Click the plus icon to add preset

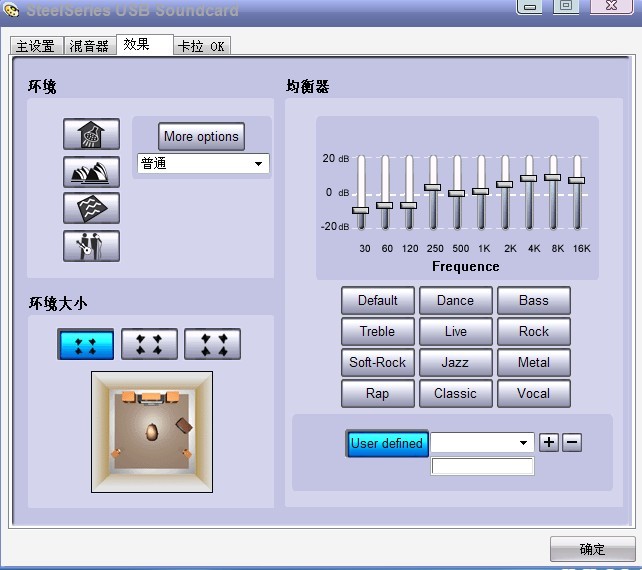(x=549, y=442)
